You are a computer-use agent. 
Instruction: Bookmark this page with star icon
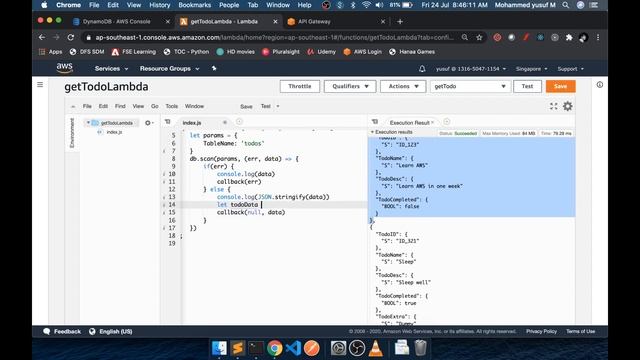479,37
